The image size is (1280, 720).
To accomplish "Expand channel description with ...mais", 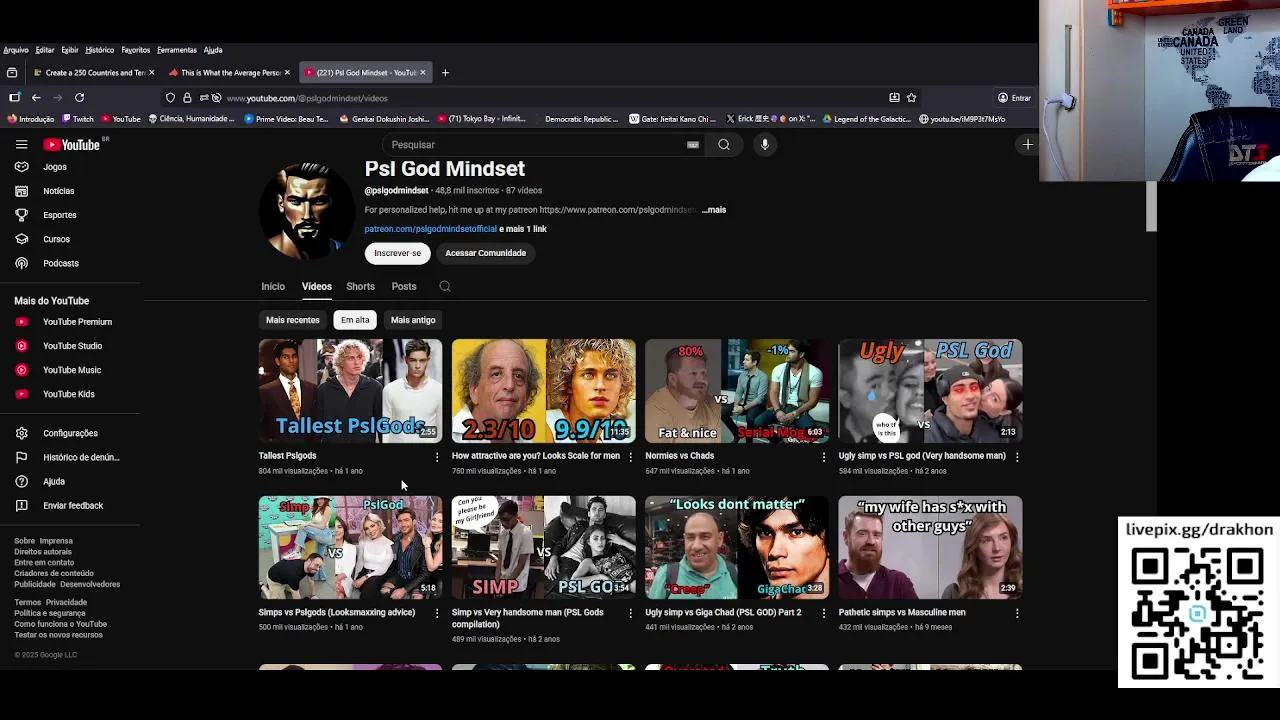I will [714, 210].
